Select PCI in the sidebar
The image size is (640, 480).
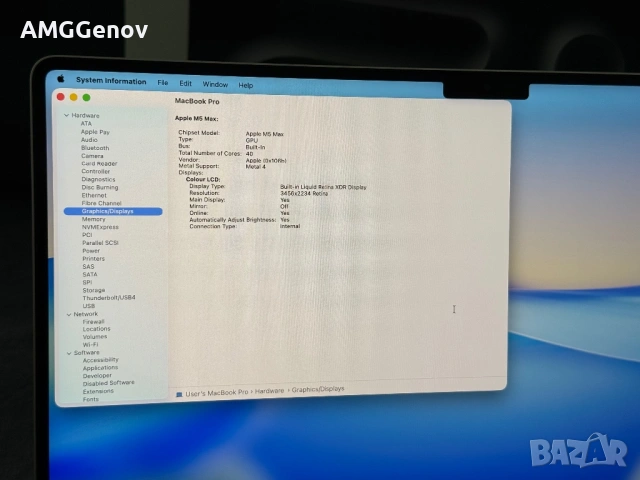pyautogui.click(x=87, y=235)
